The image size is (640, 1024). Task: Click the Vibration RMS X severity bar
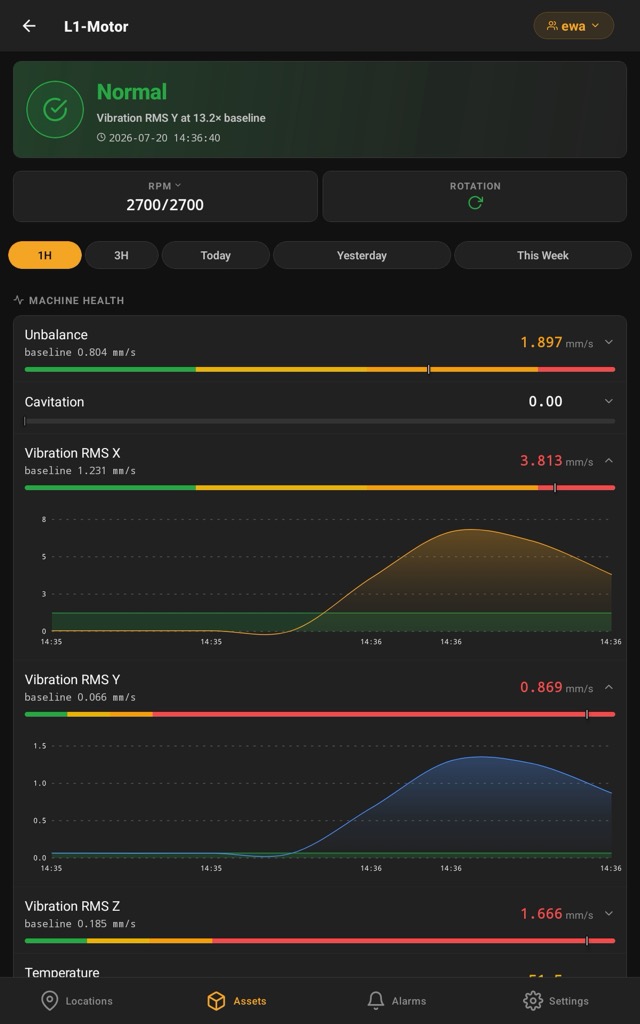coord(320,488)
